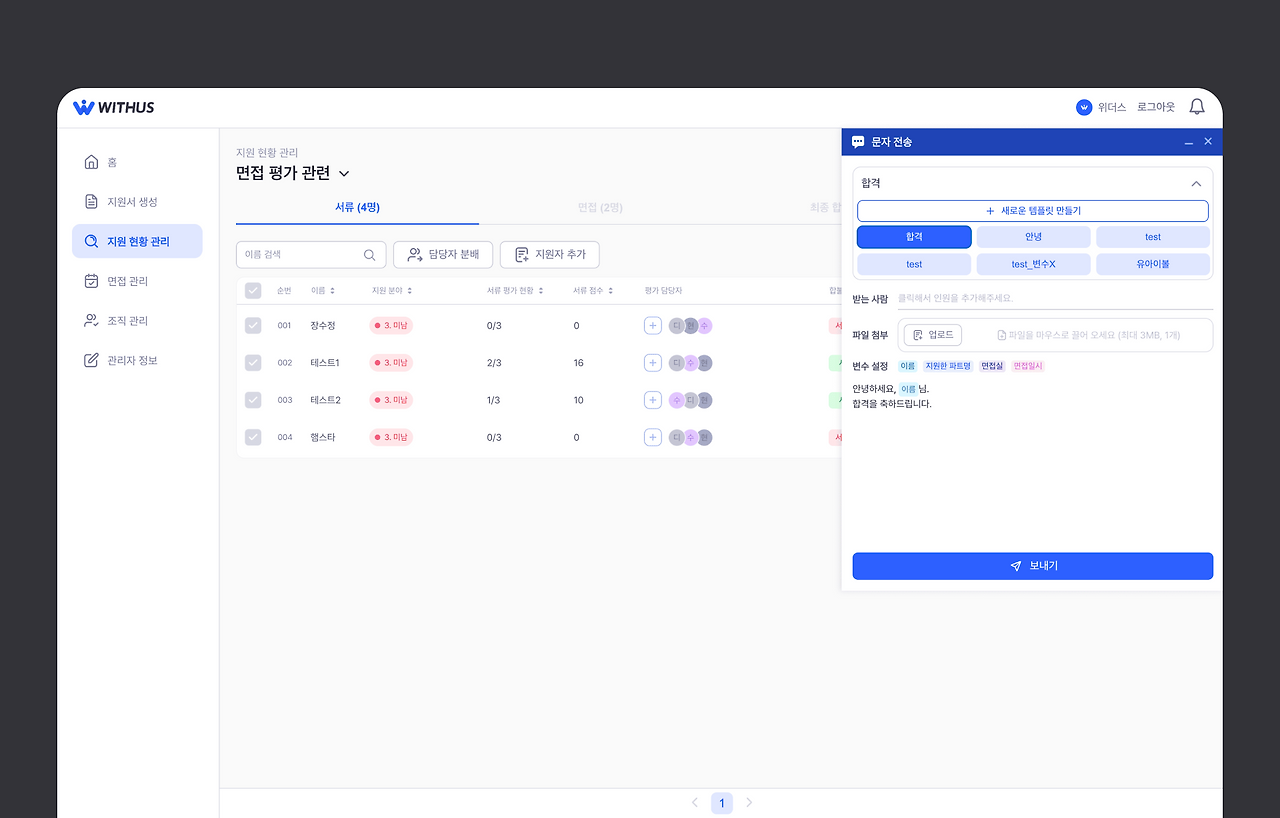This screenshot has height=818, width=1280.
Task: Toggle the checkbox for row 004 햄스타
Action: (x=253, y=437)
